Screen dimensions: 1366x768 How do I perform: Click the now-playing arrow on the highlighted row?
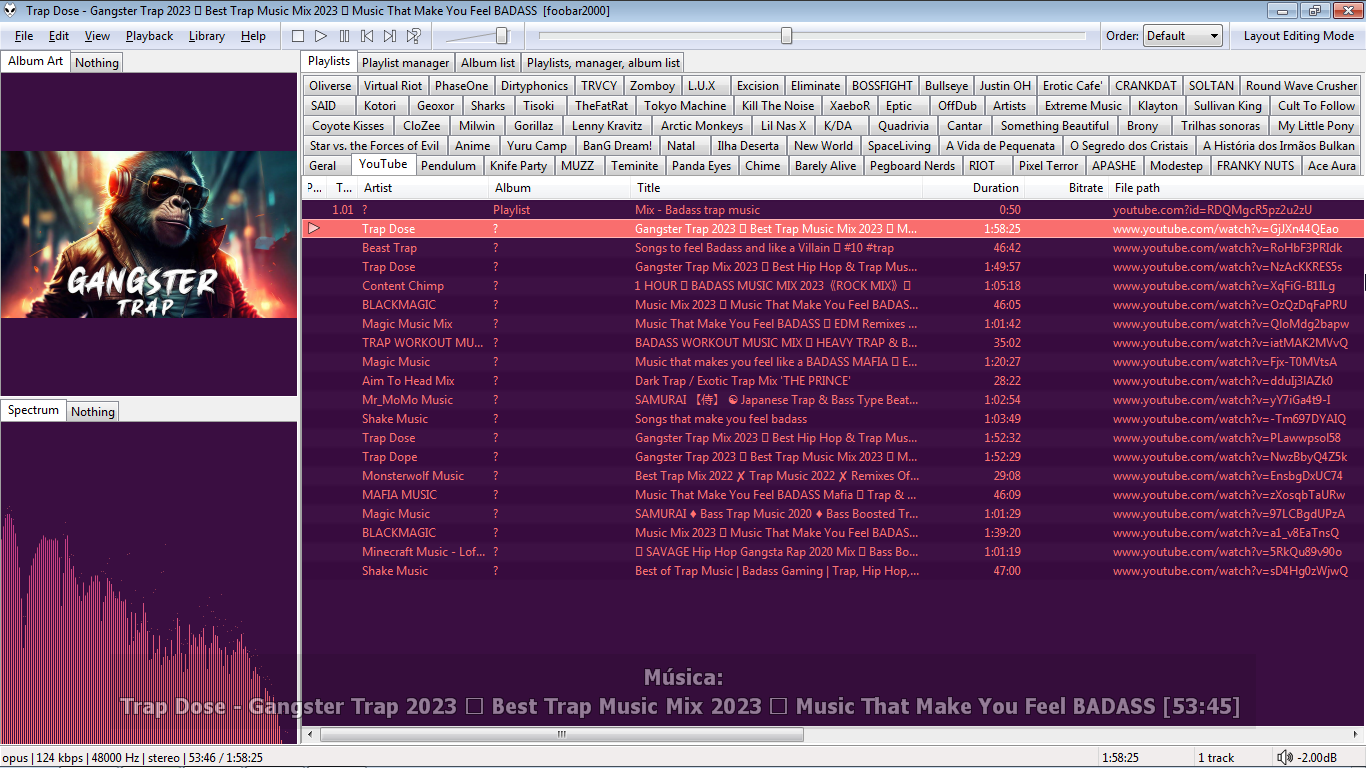coord(314,229)
